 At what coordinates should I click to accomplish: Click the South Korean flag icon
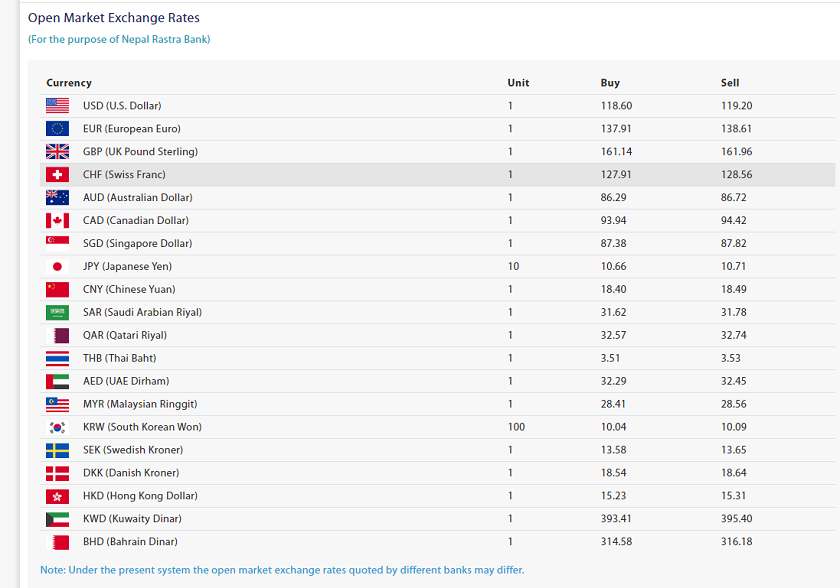pyautogui.click(x=57, y=427)
